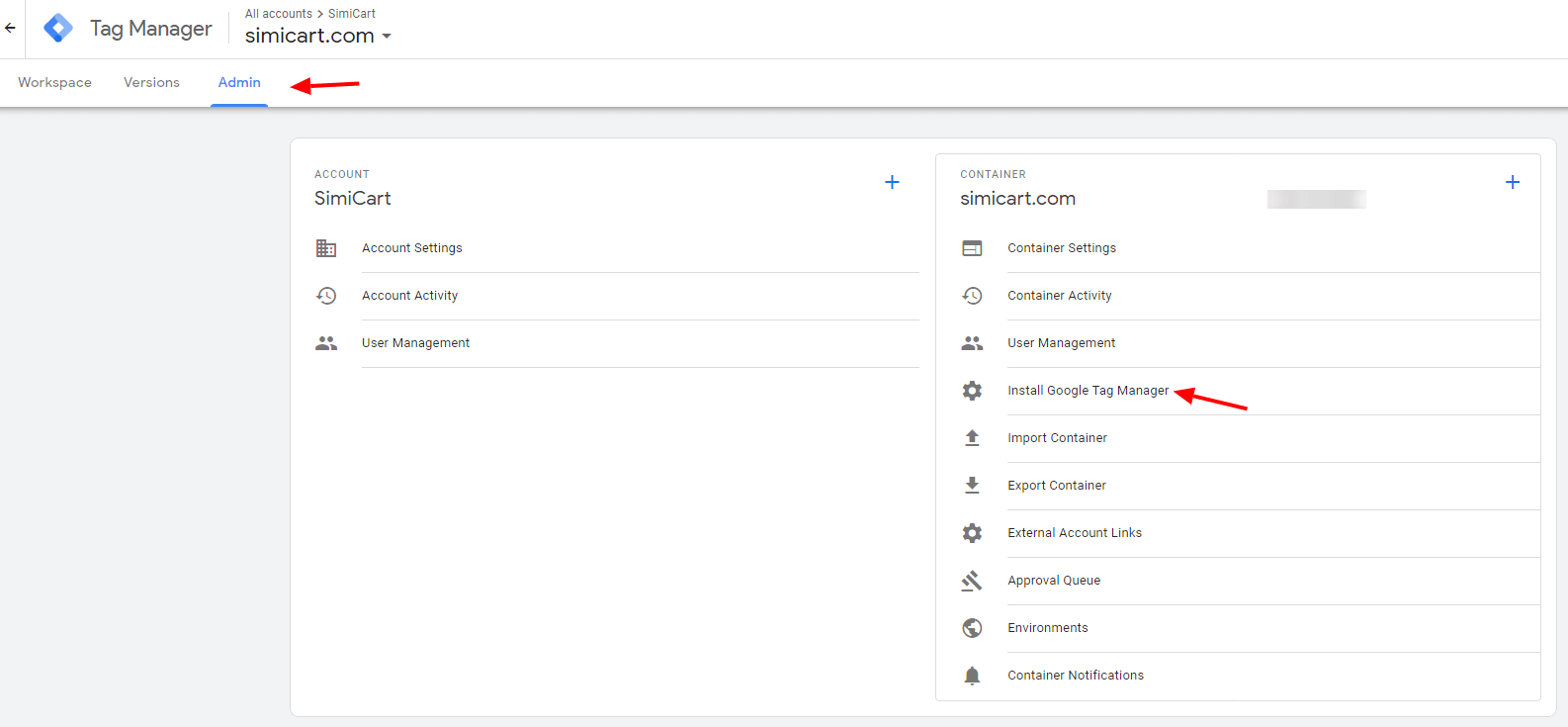
Task: Click the SimiCart account name heading
Action: tap(353, 198)
